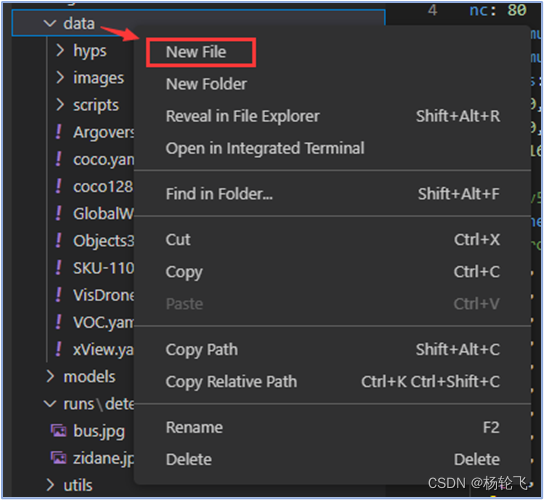
Task: Click YAML icon beside coco.yaml
Action: (59, 159)
